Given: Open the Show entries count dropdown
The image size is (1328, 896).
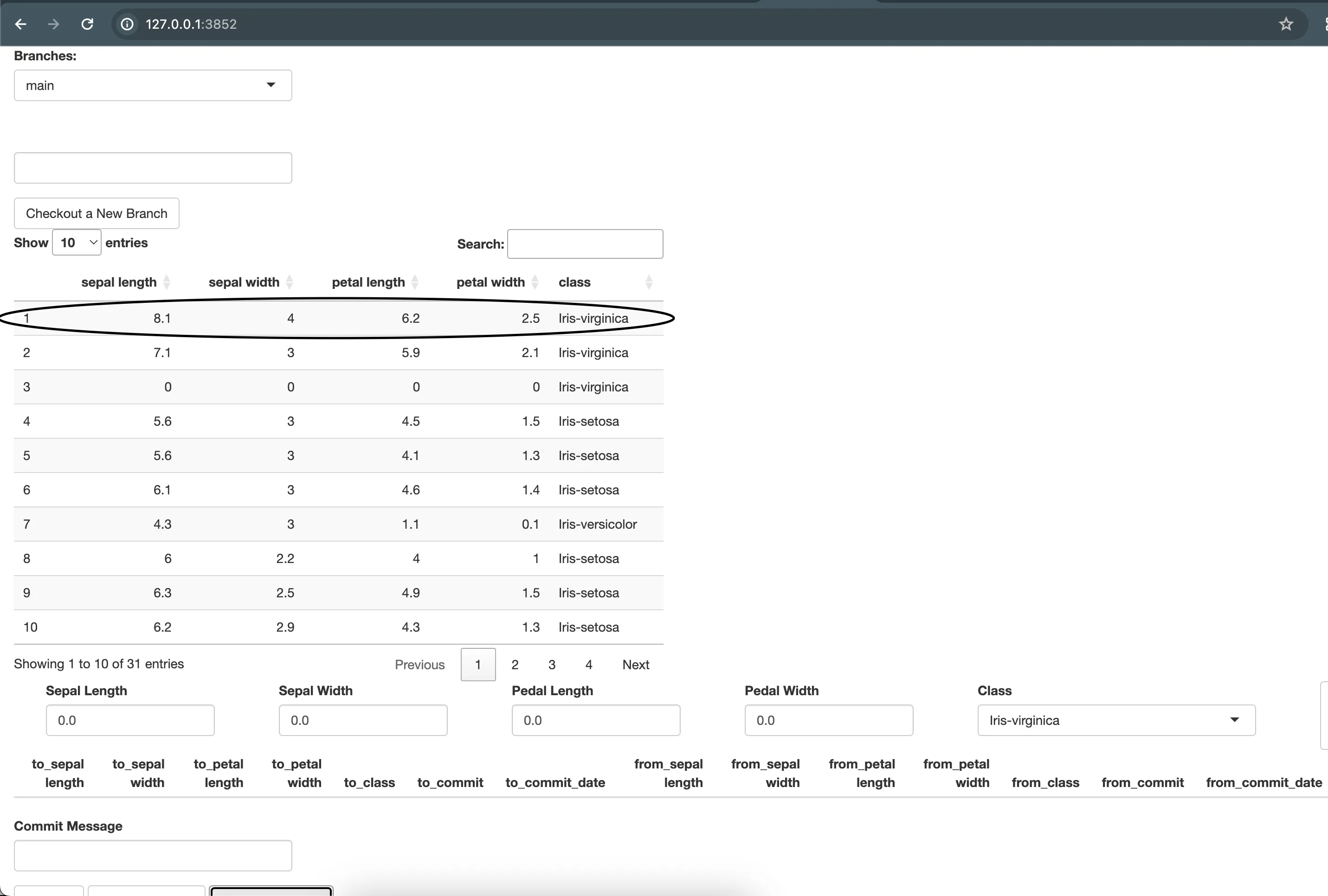Looking at the screenshot, I should pyautogui.click(x=77, y=243).
